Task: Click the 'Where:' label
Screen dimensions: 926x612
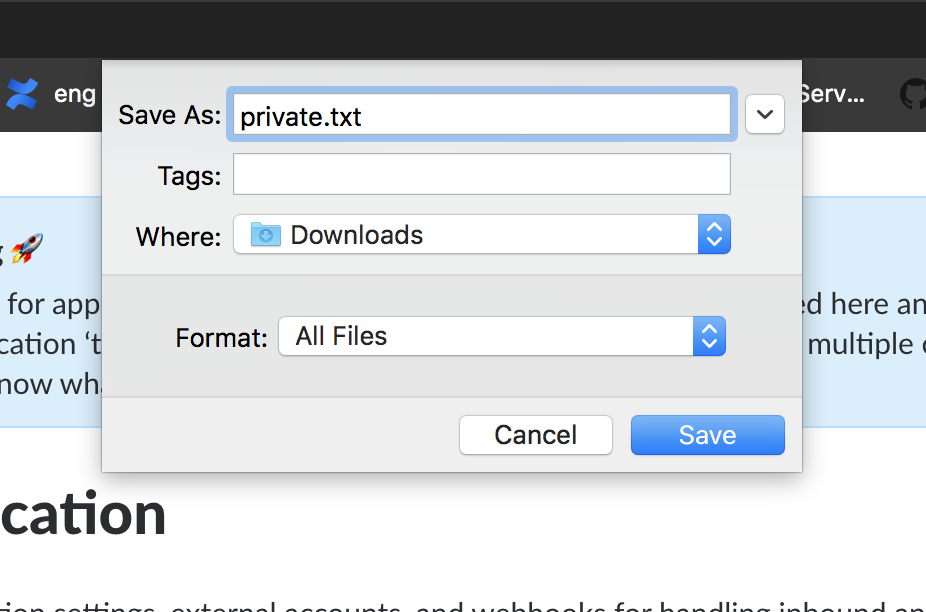Action: coord(178,237)
